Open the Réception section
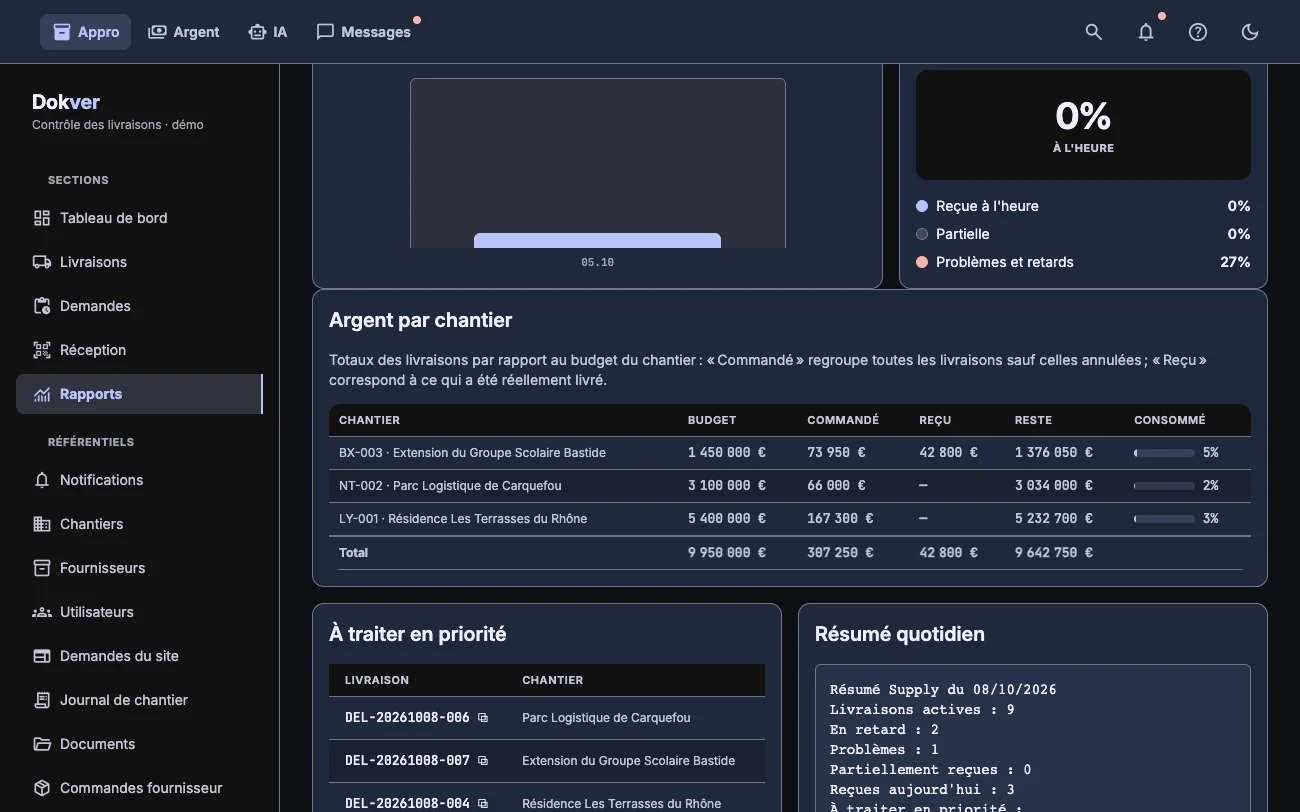Viewport: 1300px width, 812px height. coord(139,350)
